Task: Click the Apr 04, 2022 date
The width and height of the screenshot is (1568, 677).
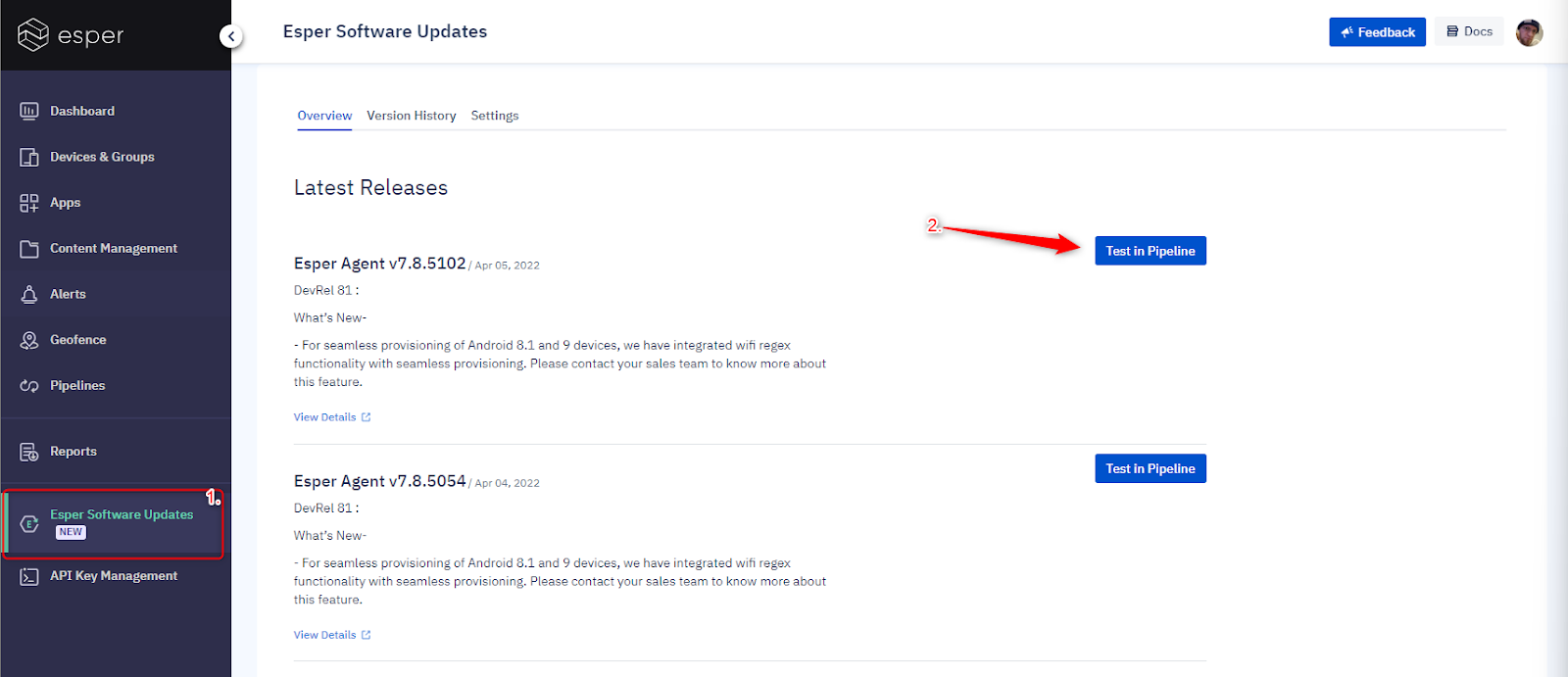Action: pyautogui.click(x=507, y=483)
